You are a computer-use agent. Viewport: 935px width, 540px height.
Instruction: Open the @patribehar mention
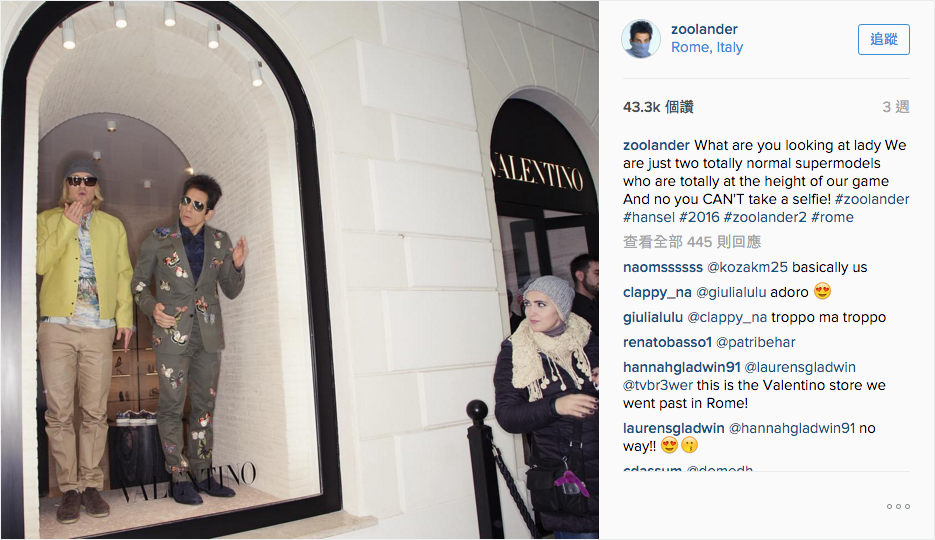pyautogui.click(x=756, y=342)
